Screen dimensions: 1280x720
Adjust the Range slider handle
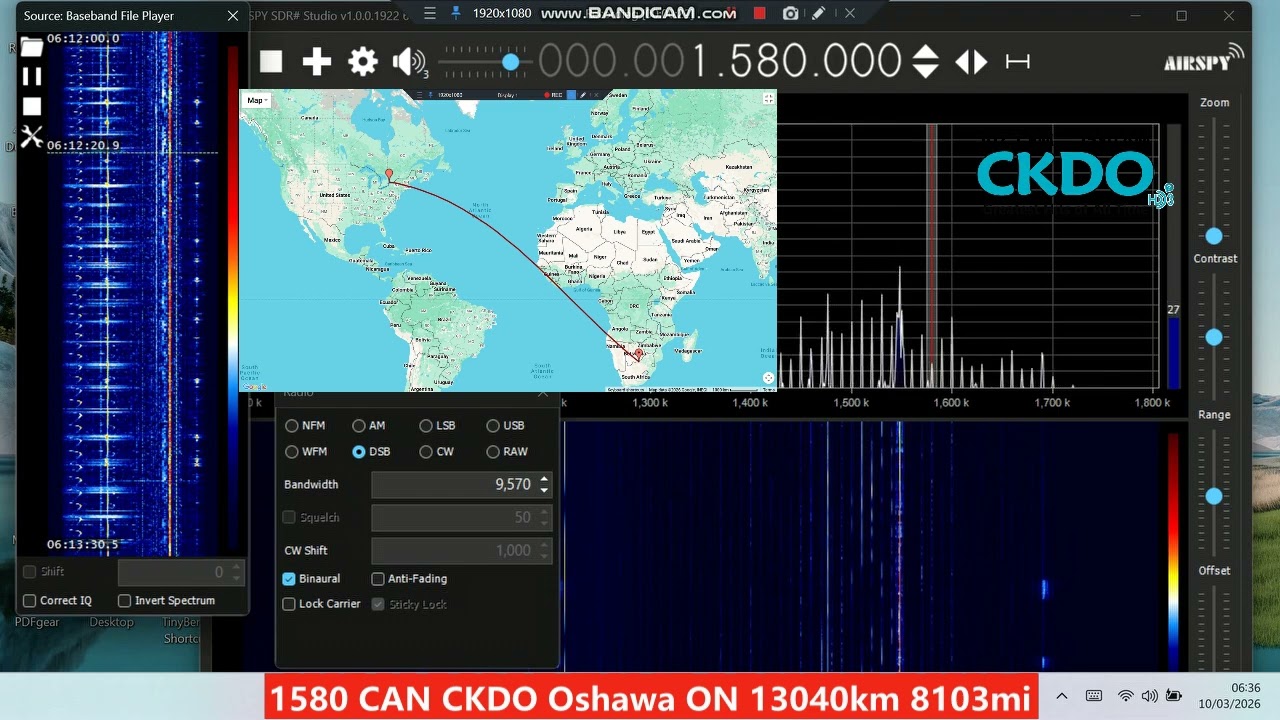click(x=1214, y=496)
